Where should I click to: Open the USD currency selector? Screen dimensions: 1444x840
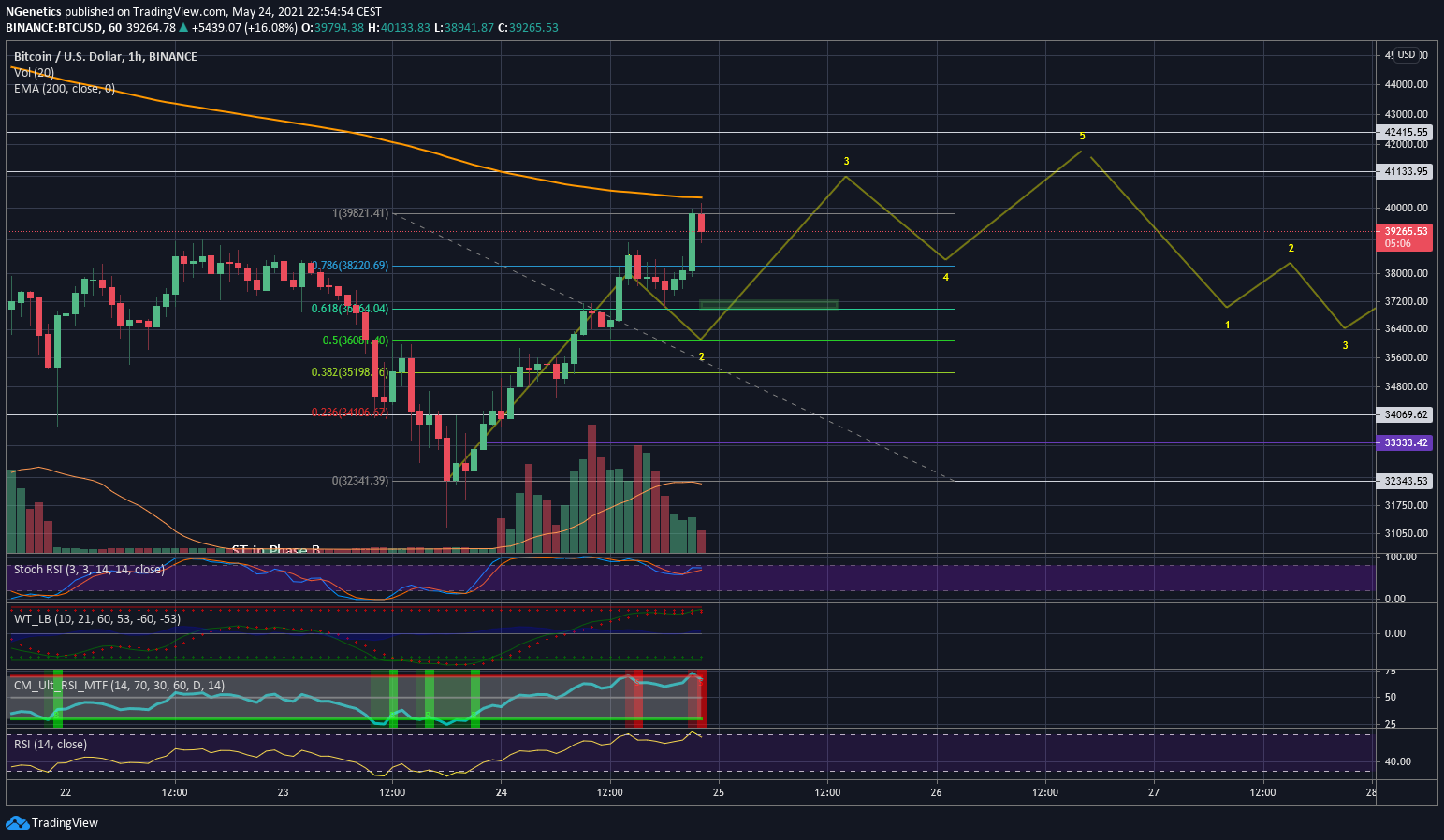[x=1407, y=55]
